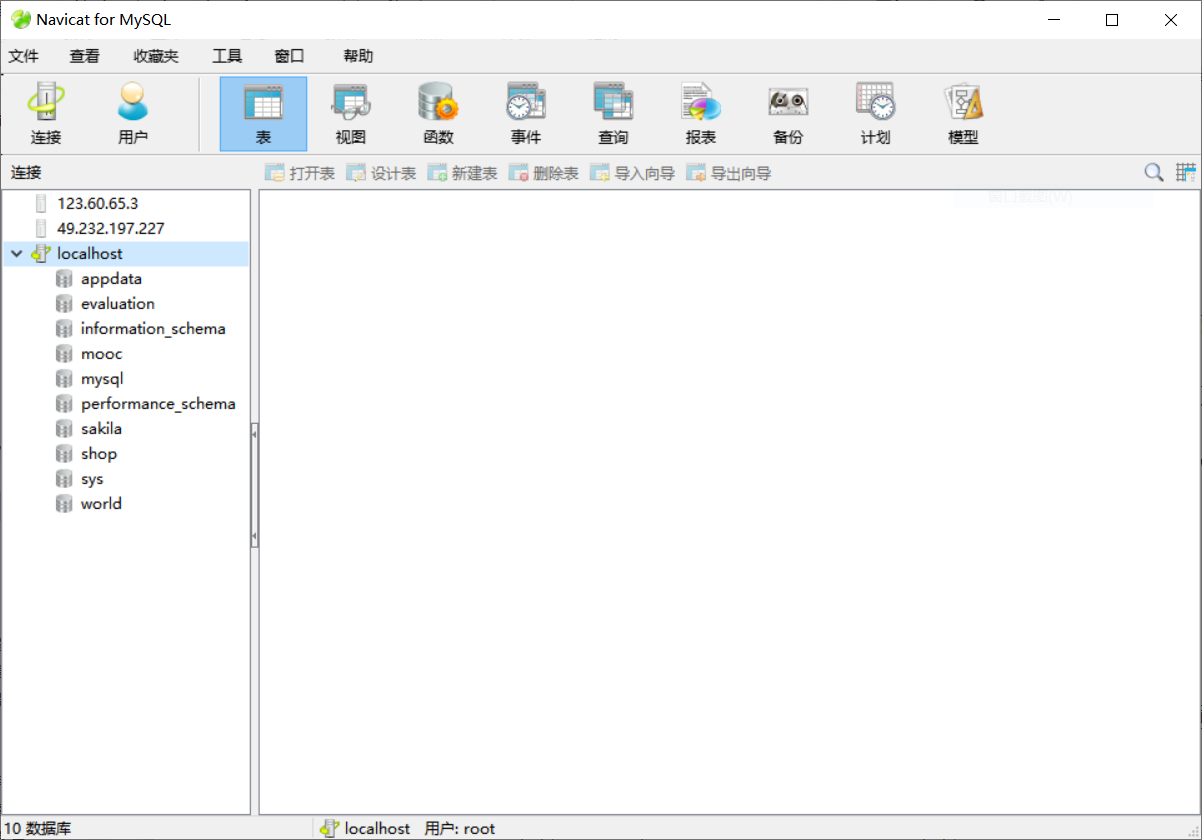1202x840 pixels.
Task: Open the 收藏夹 menu
Action: [x=156, y=56]
